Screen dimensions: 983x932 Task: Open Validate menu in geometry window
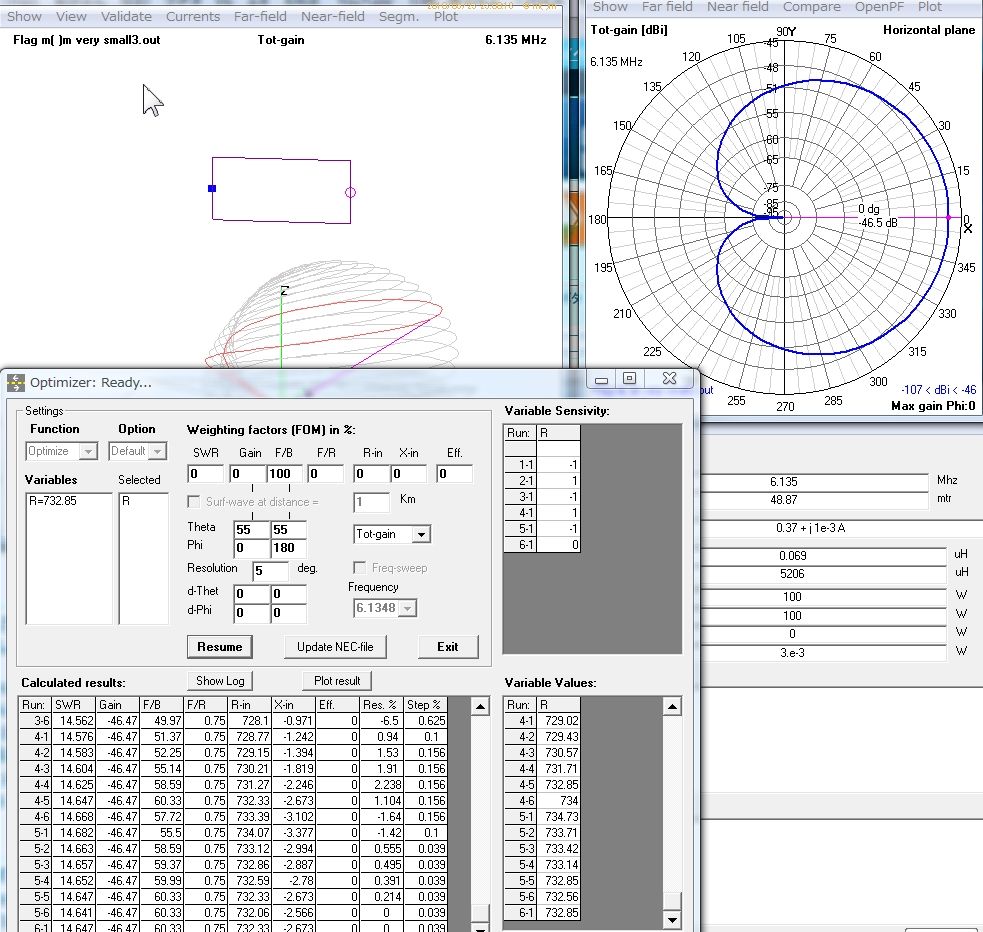point(126,16)
